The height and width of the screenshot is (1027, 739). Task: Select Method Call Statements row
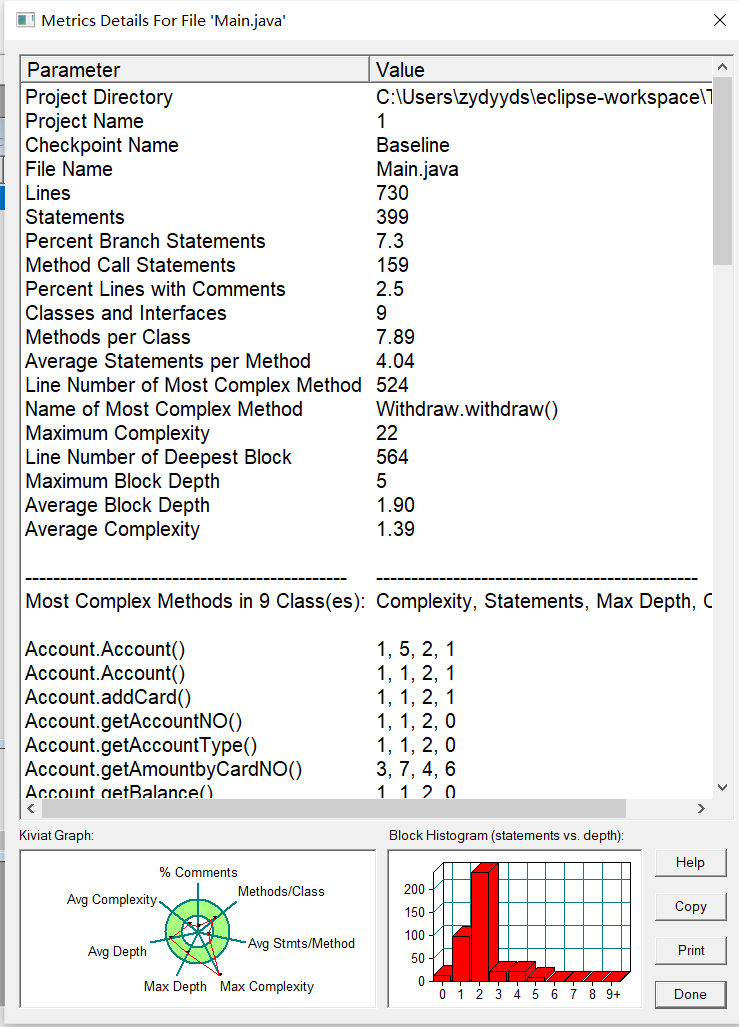coord(367,265)
